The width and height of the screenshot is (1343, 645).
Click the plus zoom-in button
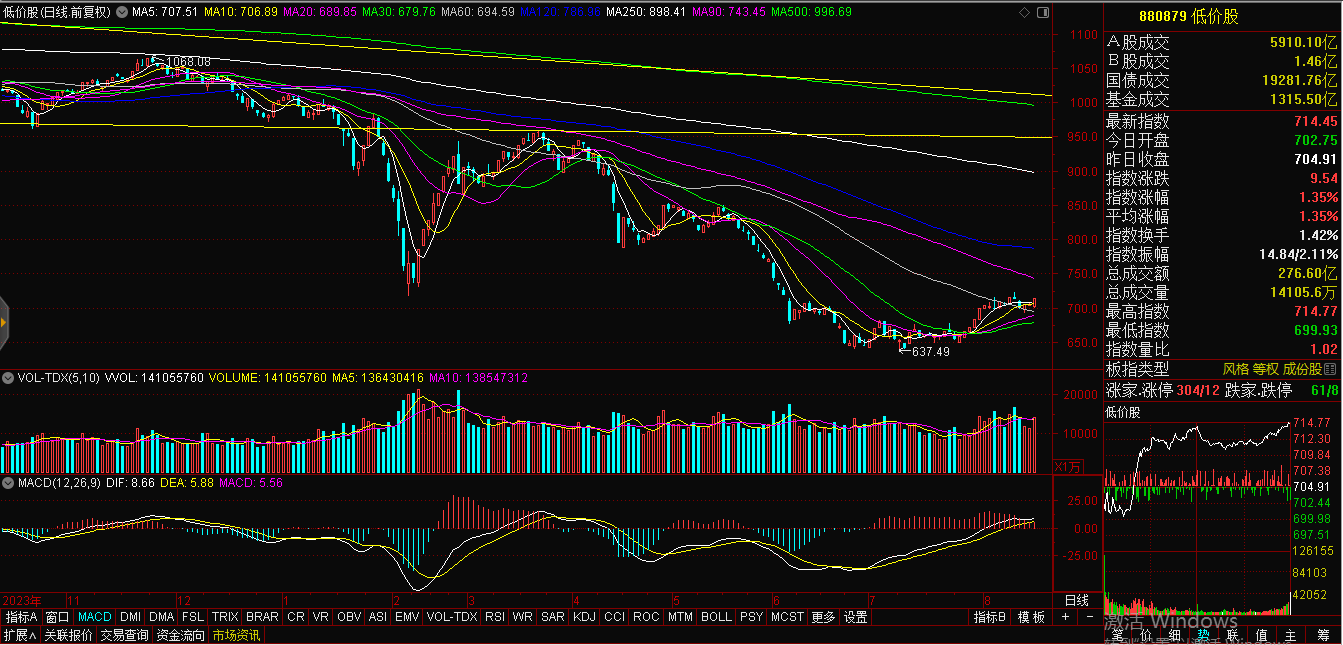1064,618
